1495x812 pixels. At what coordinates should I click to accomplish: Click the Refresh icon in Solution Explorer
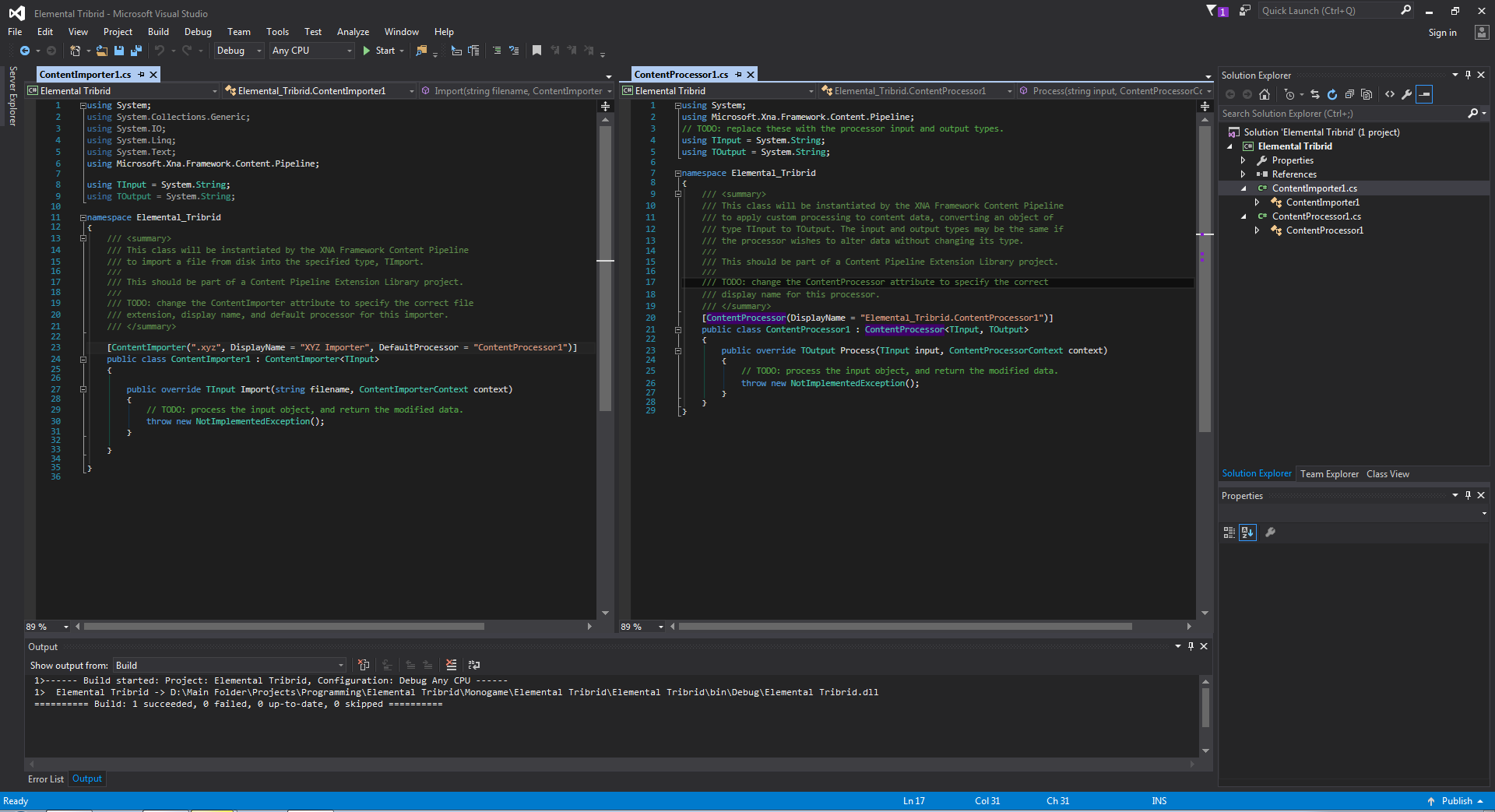[1332, 94]
